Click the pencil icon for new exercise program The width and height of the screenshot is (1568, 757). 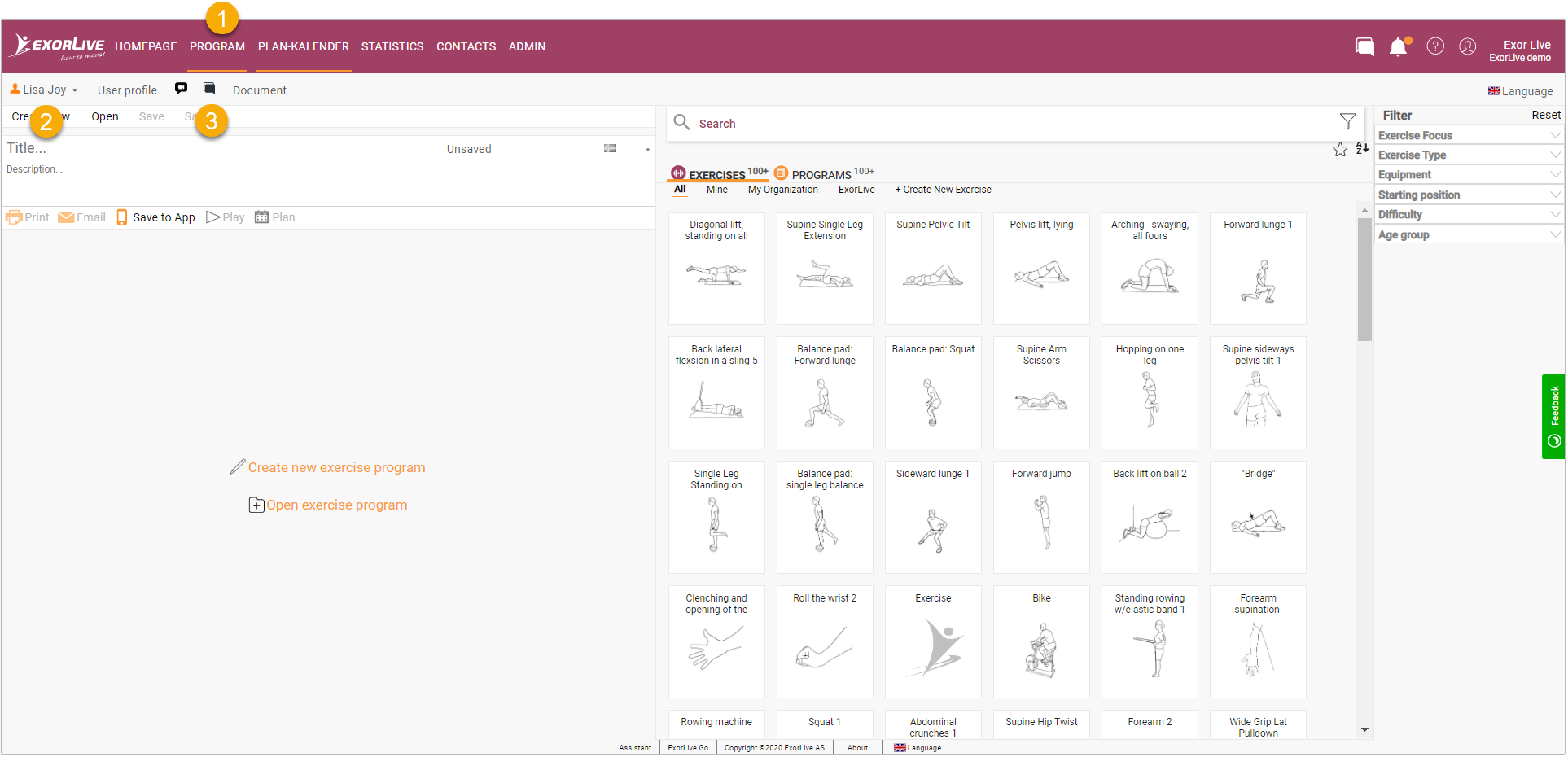click(x=237, y=467)
